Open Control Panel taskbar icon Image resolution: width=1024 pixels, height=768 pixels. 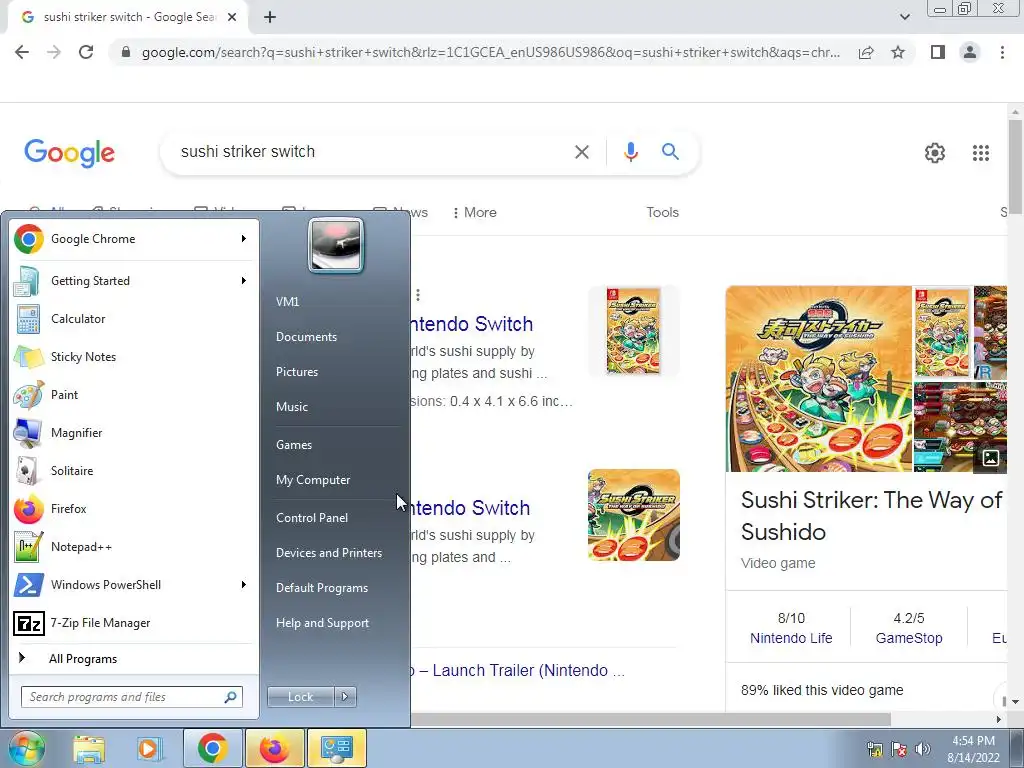(336, 748)
